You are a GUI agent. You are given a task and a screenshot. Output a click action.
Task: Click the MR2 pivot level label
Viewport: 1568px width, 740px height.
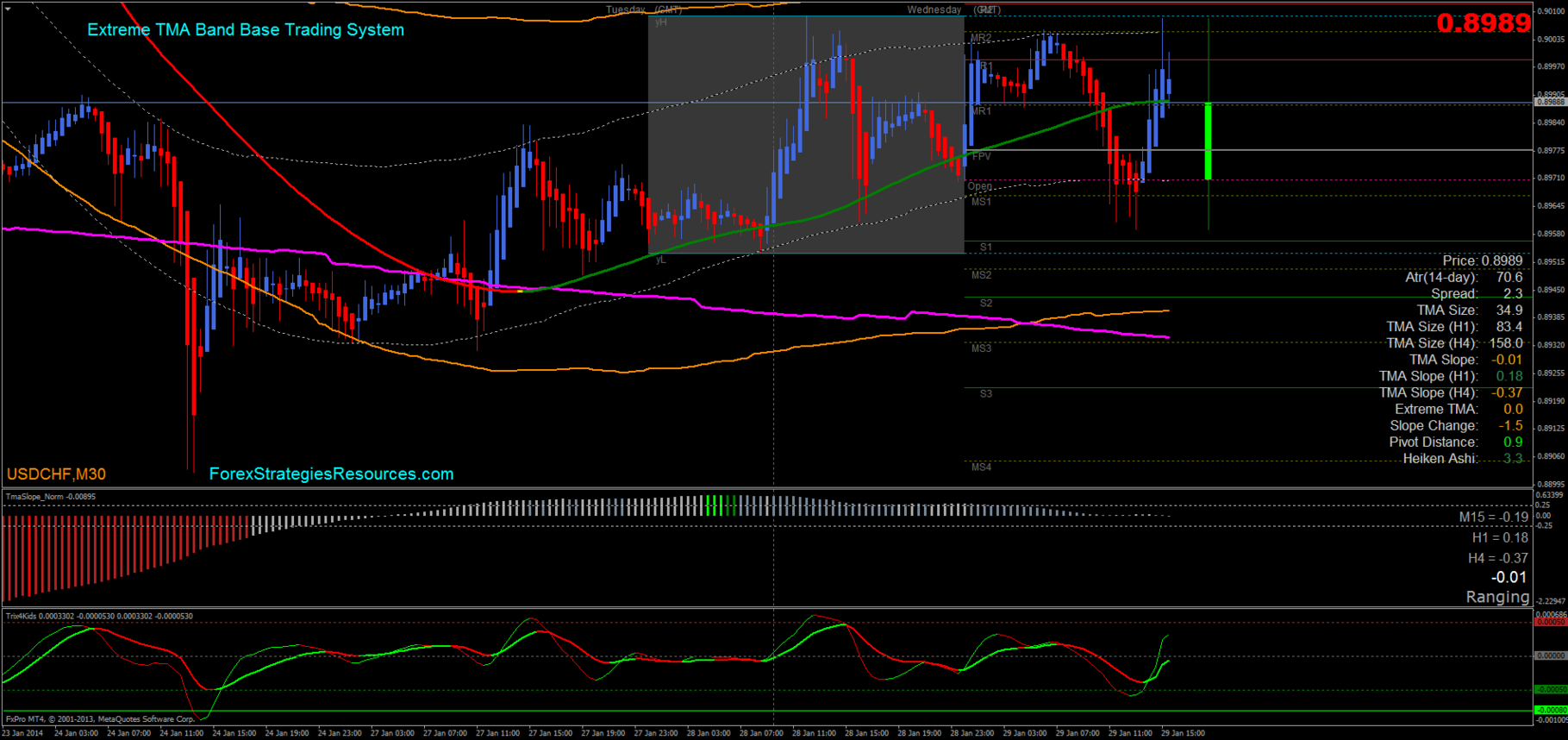point(981,39)
